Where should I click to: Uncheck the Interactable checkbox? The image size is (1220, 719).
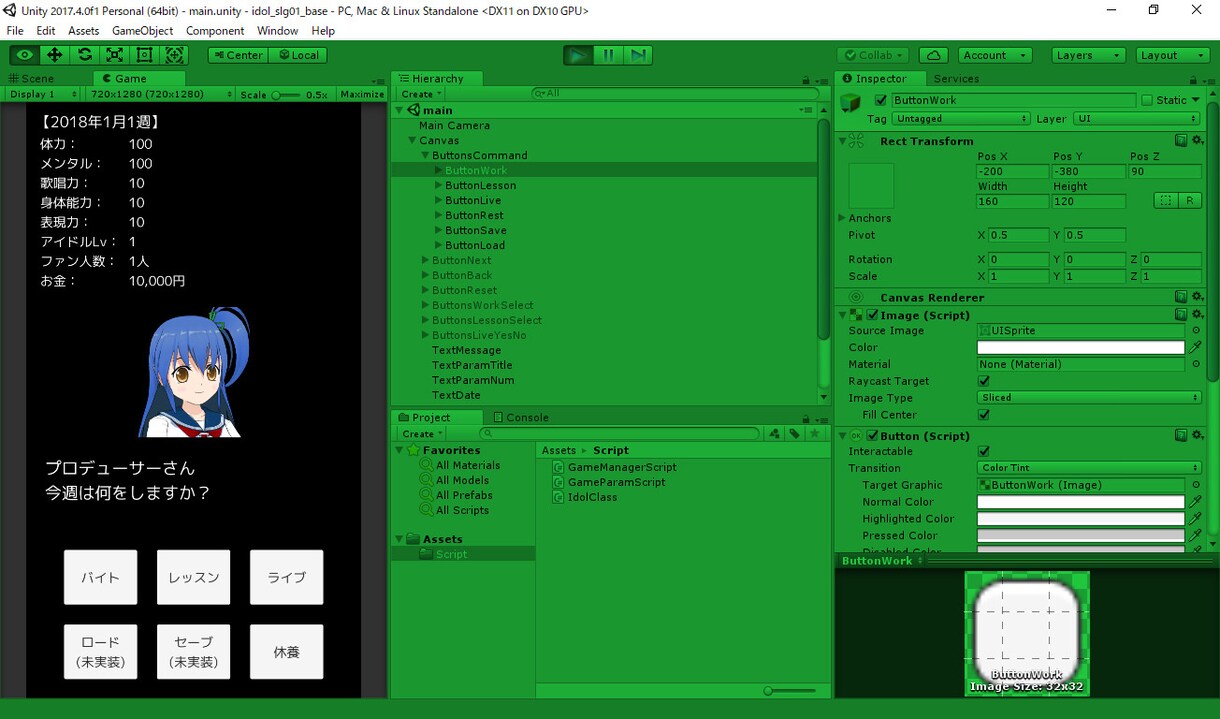tap(984, 451)
